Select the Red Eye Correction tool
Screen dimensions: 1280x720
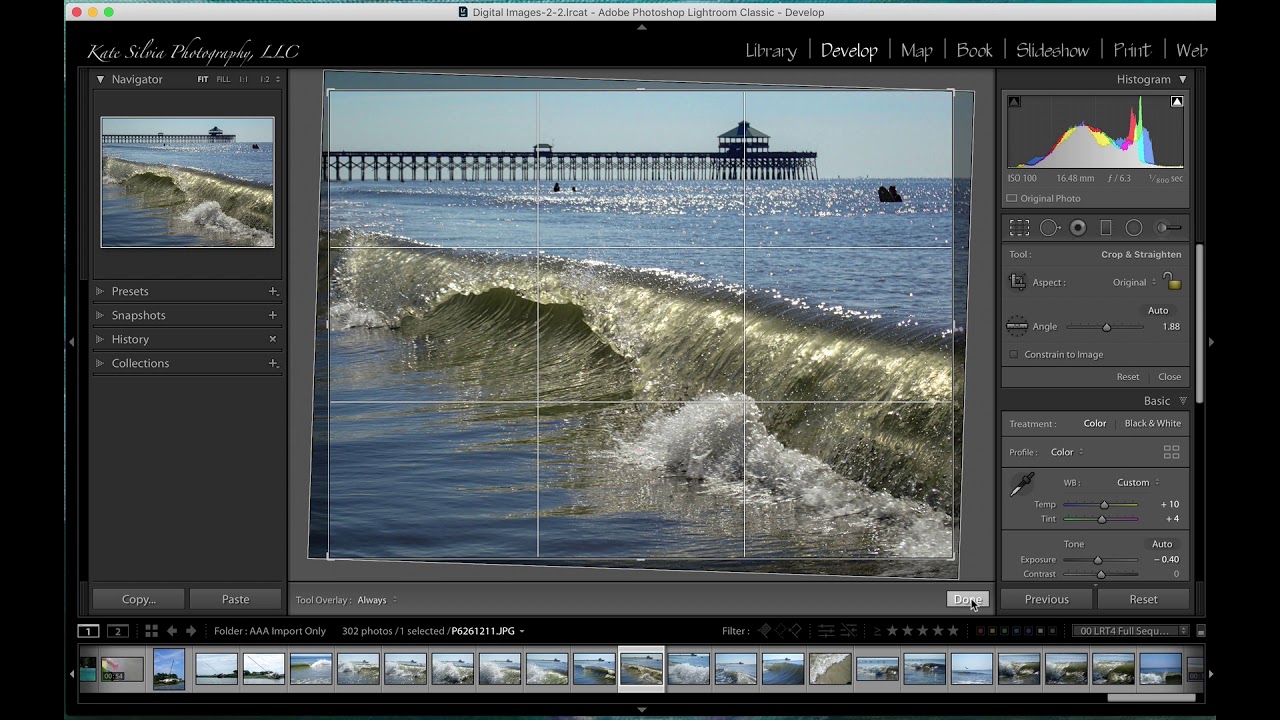pos(1078,228)
